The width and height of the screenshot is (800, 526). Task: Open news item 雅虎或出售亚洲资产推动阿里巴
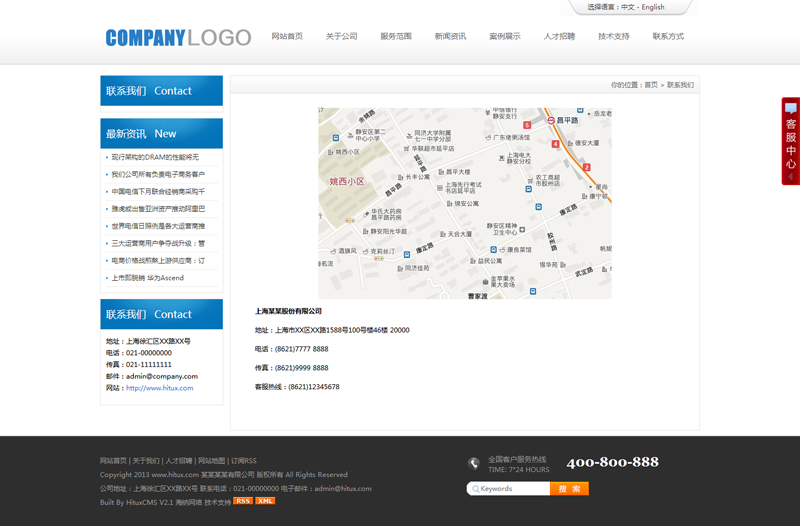pyautogui.click(x=158, y=209)
